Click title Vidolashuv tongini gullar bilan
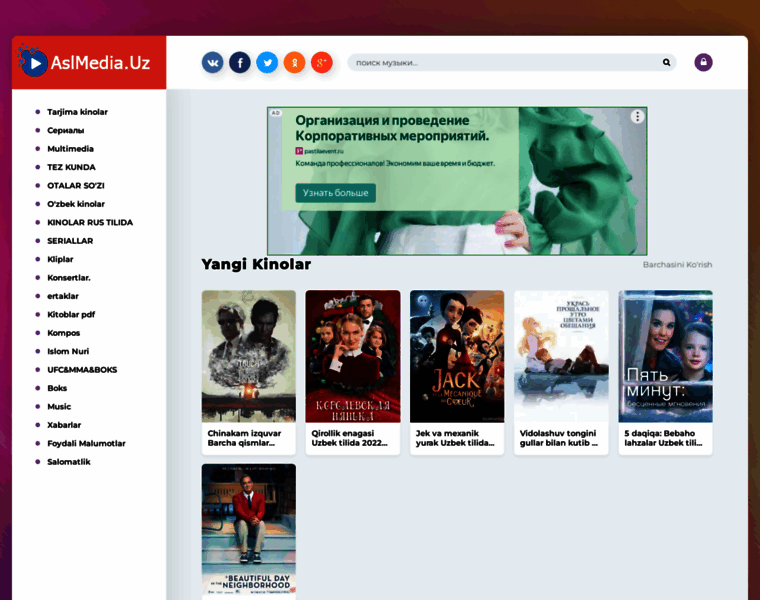This screenshot has height=600, width=760. 558,438
